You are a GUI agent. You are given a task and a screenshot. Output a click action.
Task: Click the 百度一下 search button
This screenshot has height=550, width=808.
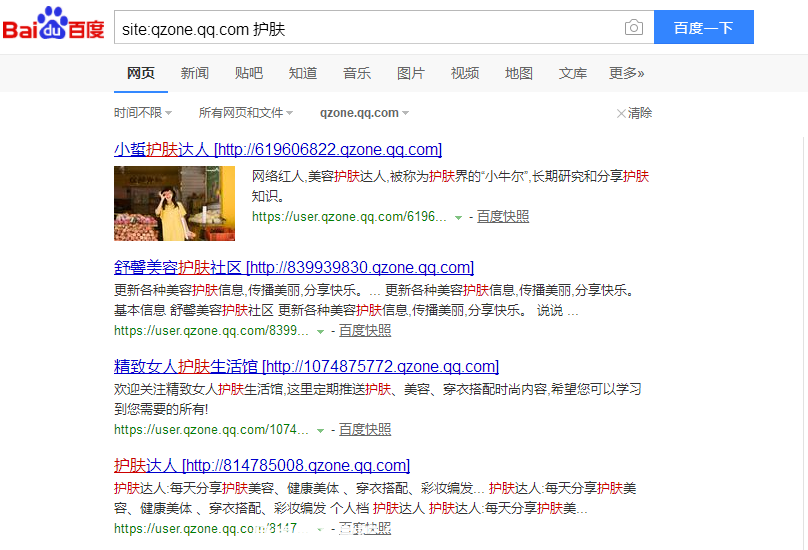point(703,27)
